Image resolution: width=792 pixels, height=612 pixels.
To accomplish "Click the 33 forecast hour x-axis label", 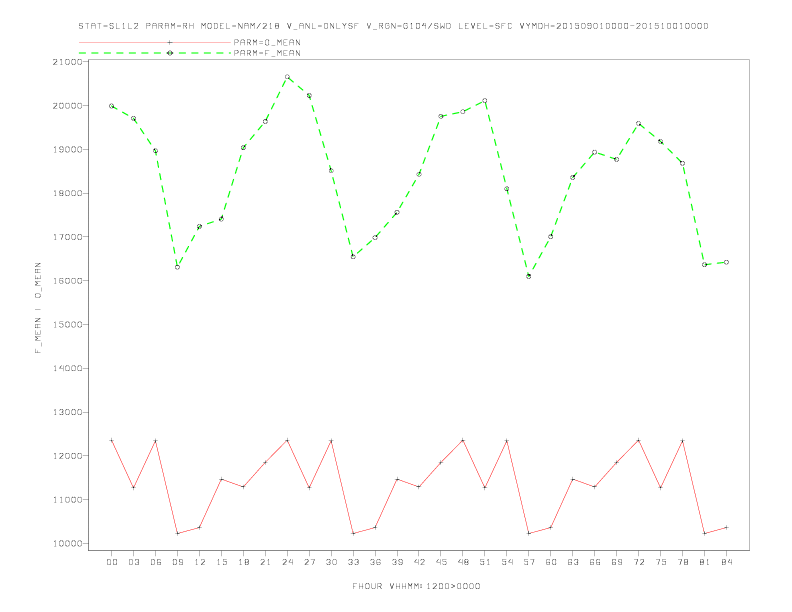I will [x=353, y=562].
